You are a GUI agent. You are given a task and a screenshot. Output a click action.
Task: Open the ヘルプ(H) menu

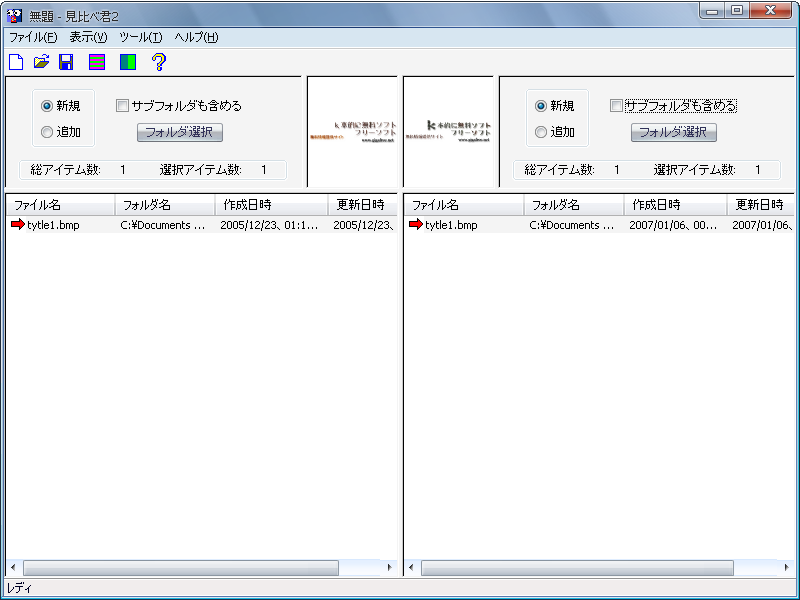(x=196, y=37)
